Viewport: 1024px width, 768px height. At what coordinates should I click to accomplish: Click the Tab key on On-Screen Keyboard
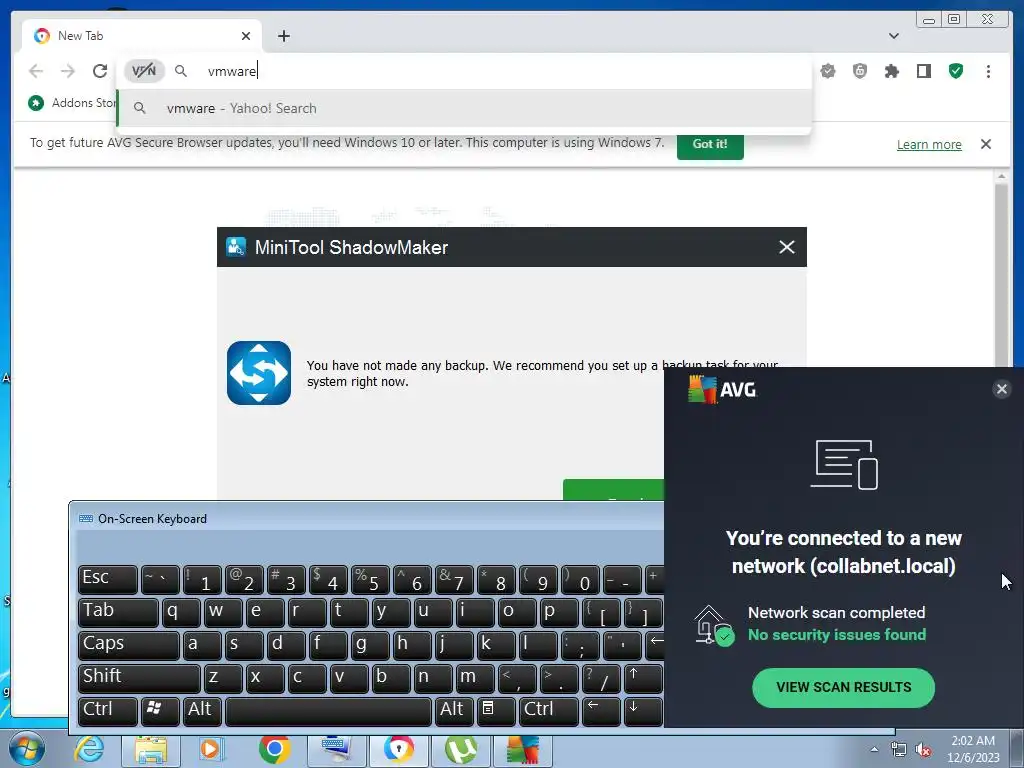click(x=118, y=612)
